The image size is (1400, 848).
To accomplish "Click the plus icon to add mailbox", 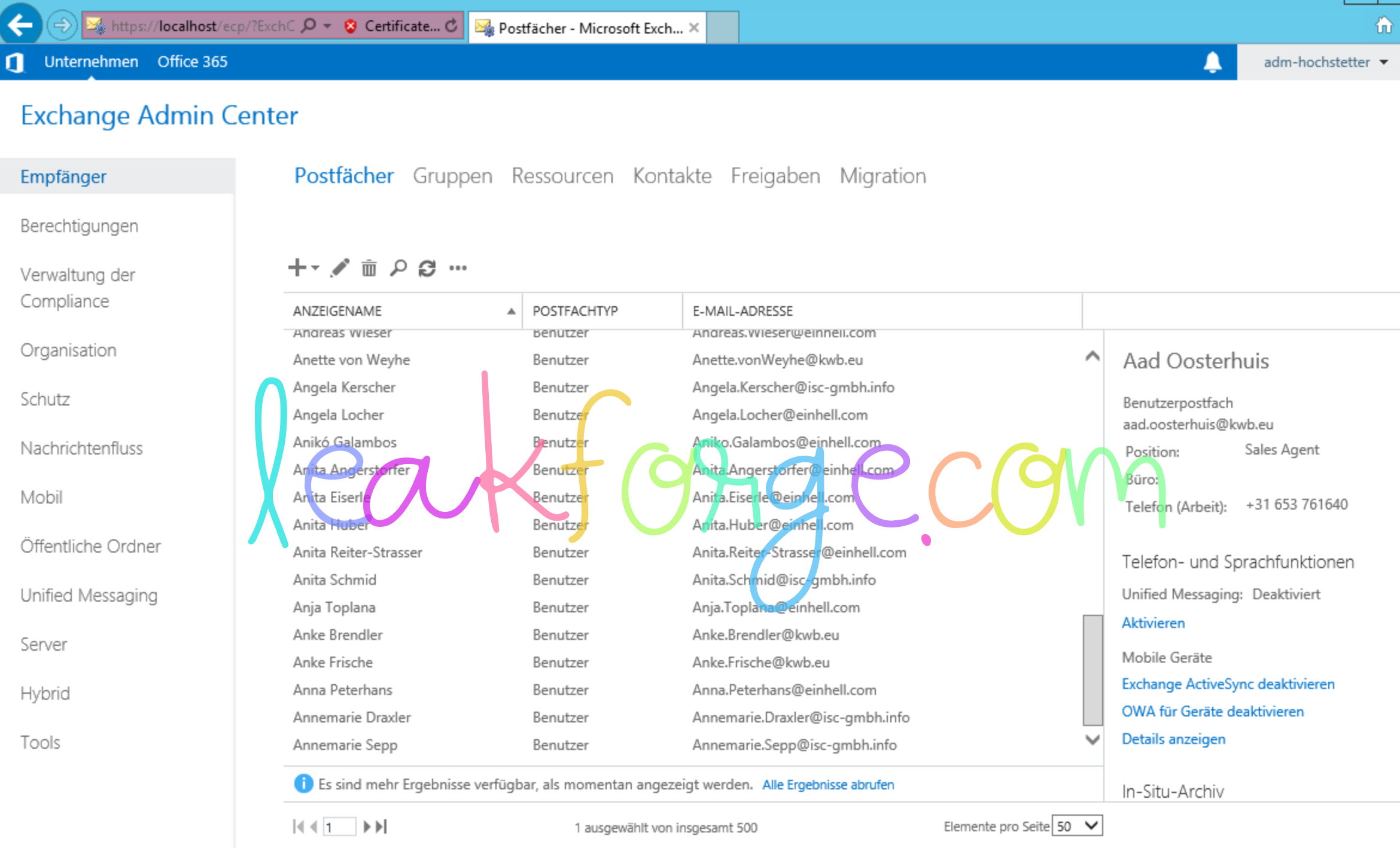I will [x=297, y=267].
